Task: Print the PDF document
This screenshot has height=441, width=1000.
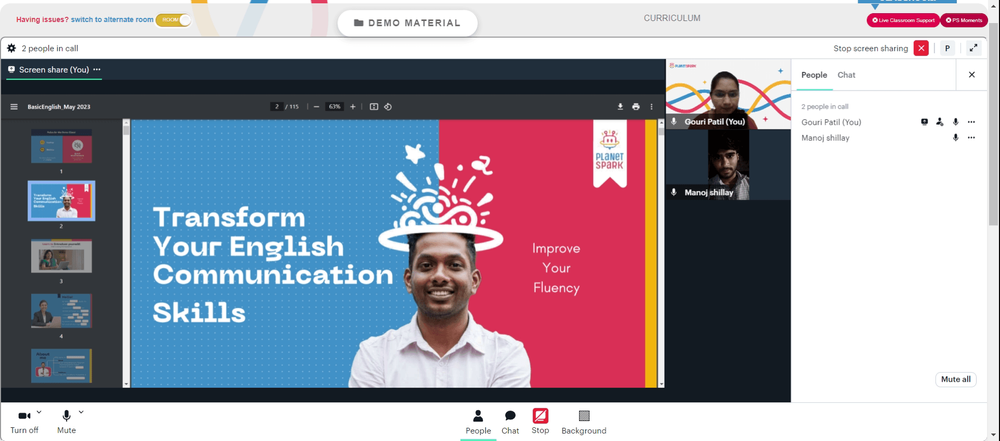Action: click(x=636, y=107)
